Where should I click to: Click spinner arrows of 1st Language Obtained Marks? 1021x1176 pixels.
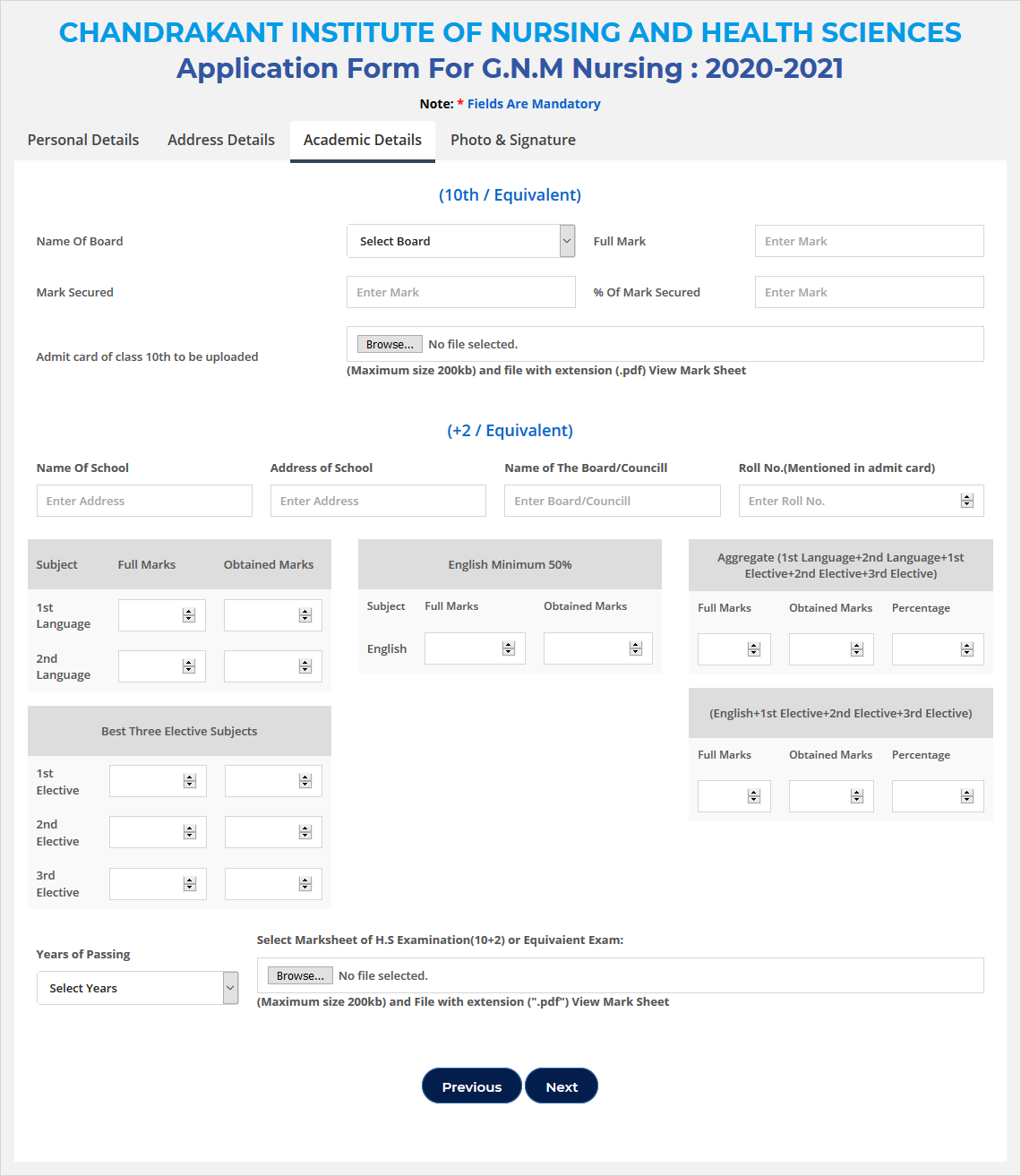(x=305, y=615)
